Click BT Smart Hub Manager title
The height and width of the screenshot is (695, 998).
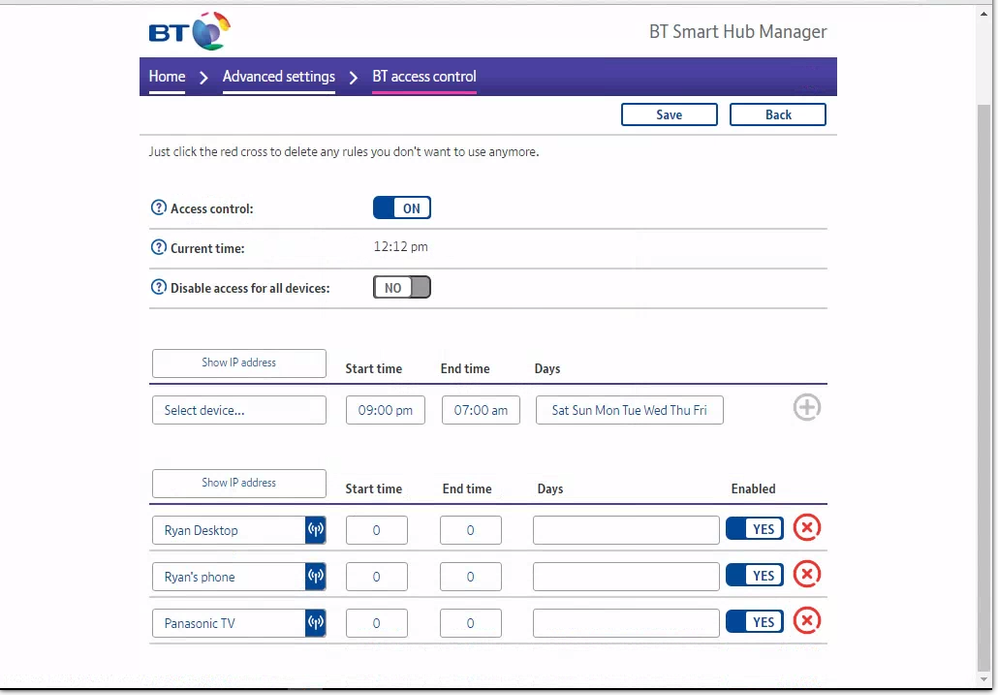tap(738, 32)
